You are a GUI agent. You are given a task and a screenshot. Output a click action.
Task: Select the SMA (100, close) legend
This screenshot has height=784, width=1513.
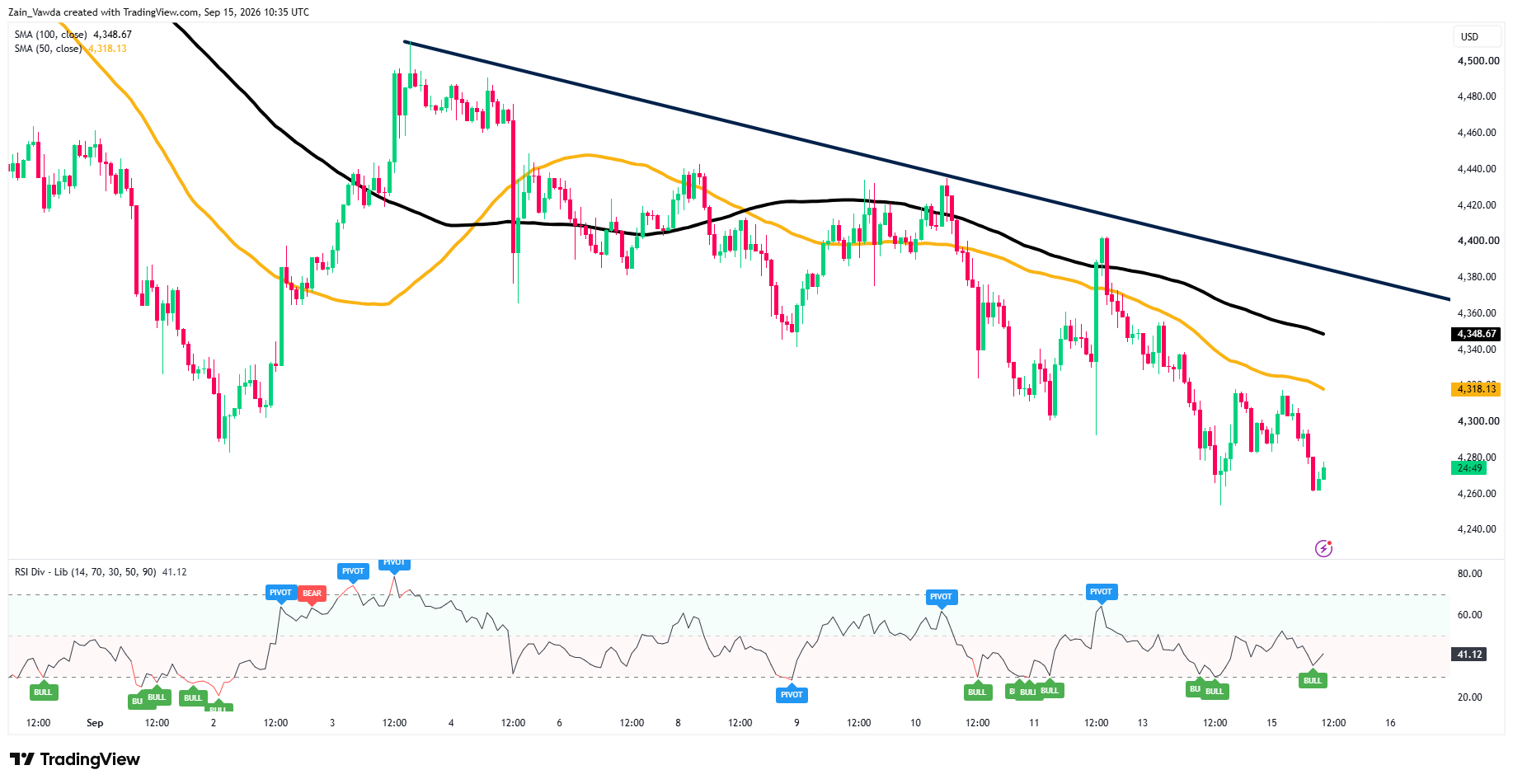coord(73,35)
